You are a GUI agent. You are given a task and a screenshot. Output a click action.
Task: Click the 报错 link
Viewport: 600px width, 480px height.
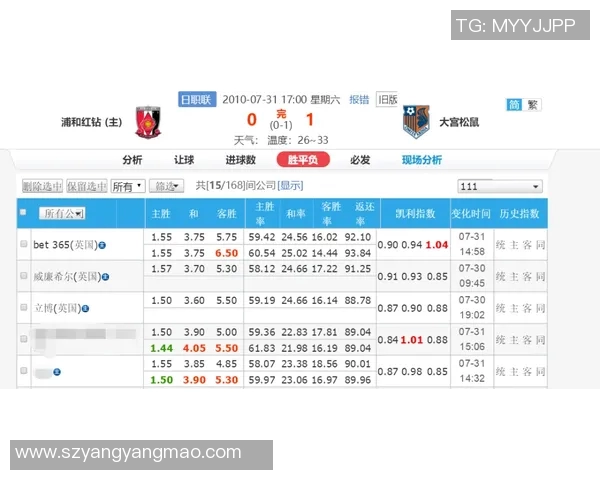tap(359, 99)
